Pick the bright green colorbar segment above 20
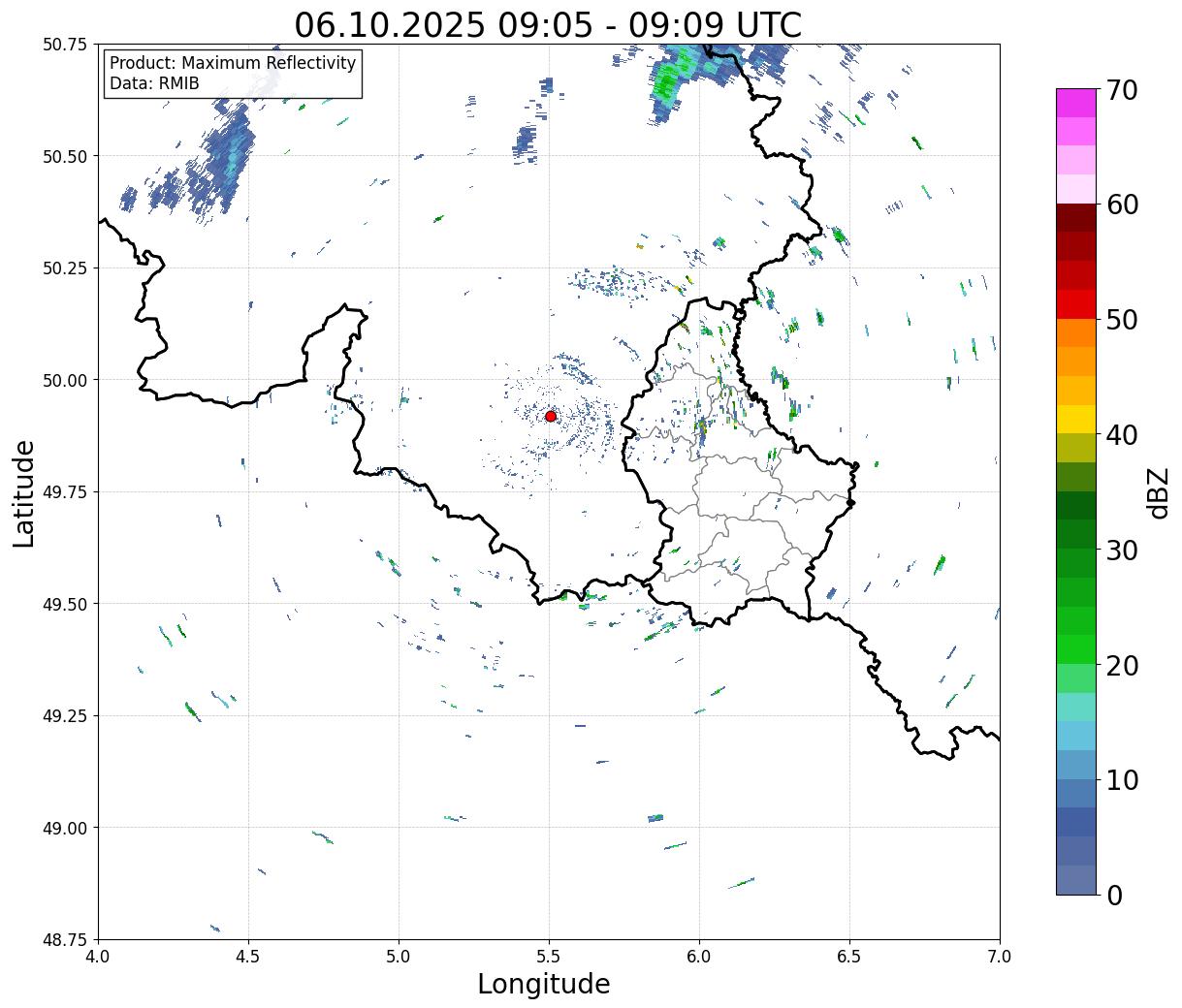Image resolution: width=1182 pixels, height=1008 pixels. (x=1076, y=649)
